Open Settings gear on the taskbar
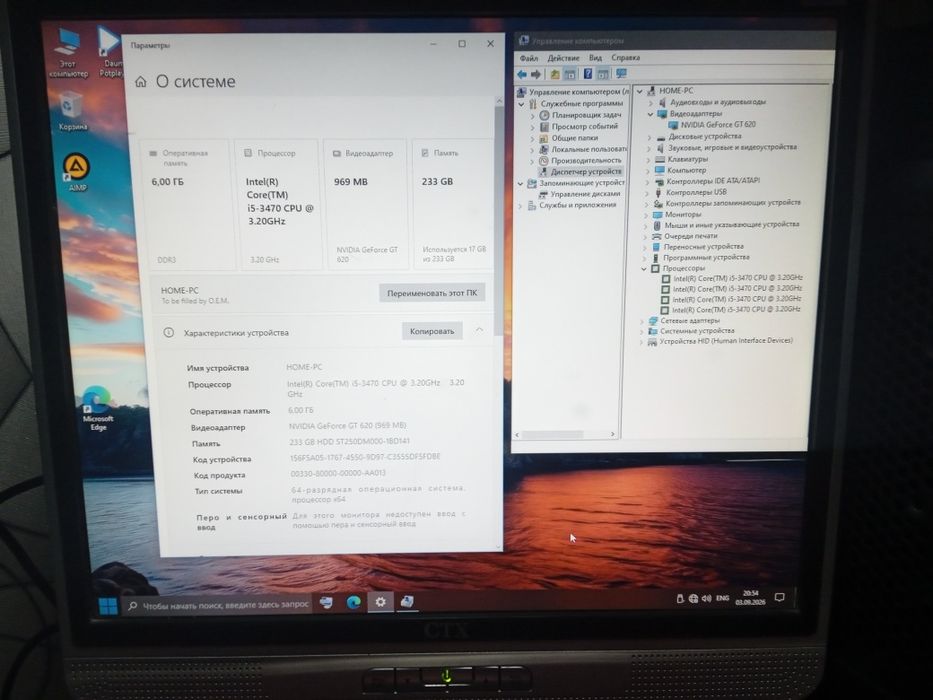Viewport: 933px width, 700px height. (380, 602)
